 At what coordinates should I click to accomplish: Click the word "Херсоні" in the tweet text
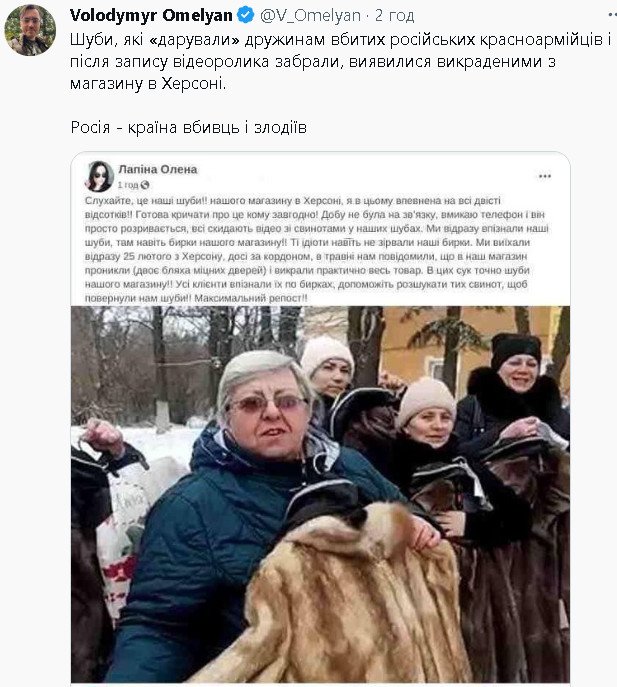click(194, 83)
